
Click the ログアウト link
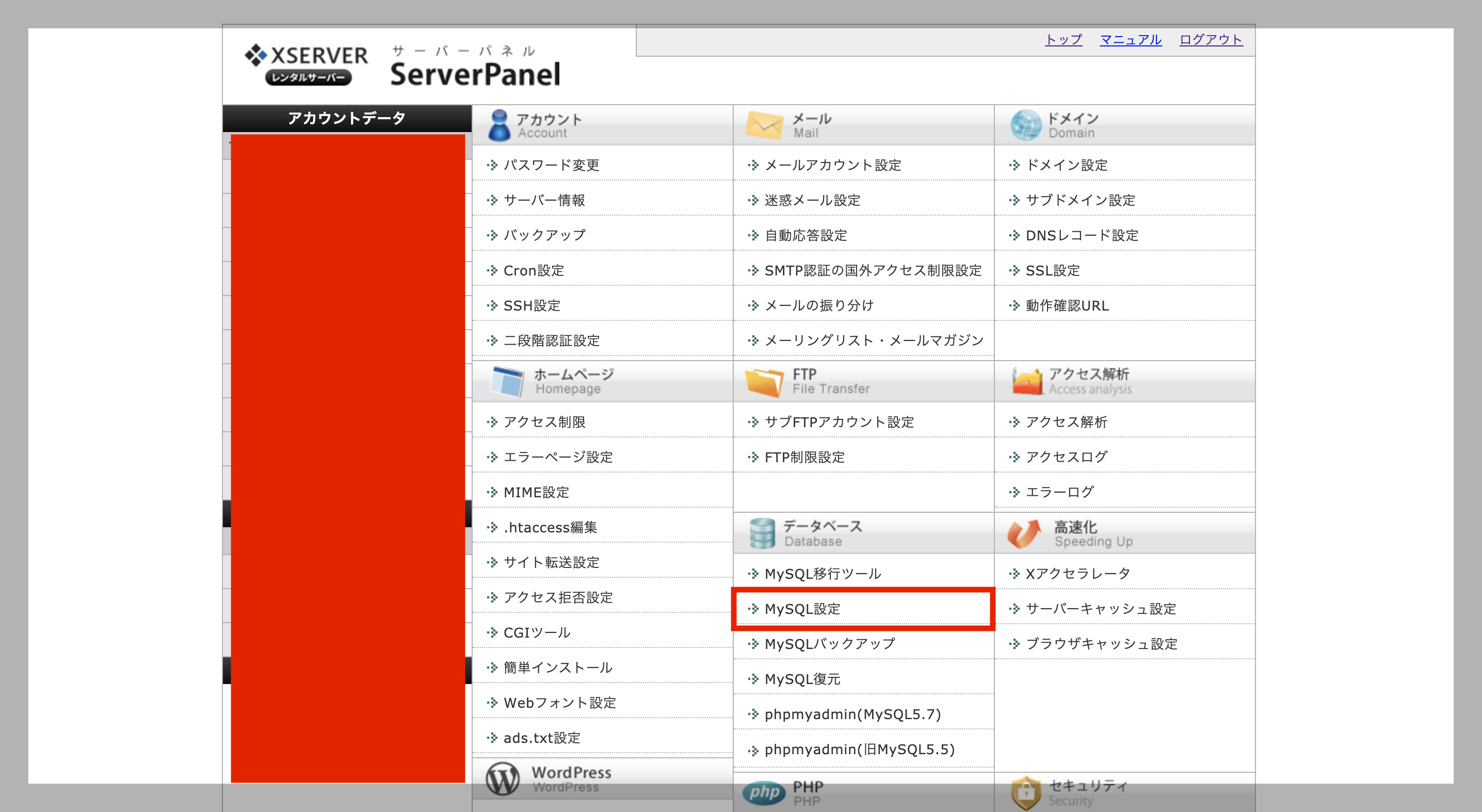point(1211,39)
